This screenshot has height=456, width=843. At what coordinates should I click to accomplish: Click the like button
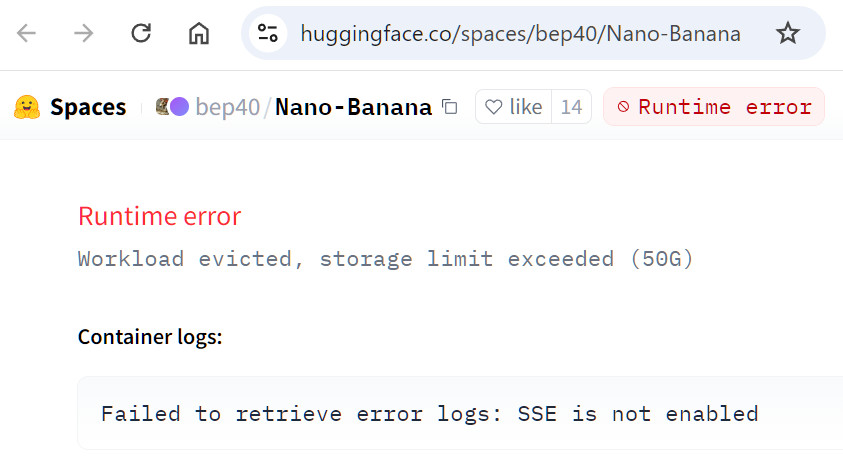coord(513,107)
